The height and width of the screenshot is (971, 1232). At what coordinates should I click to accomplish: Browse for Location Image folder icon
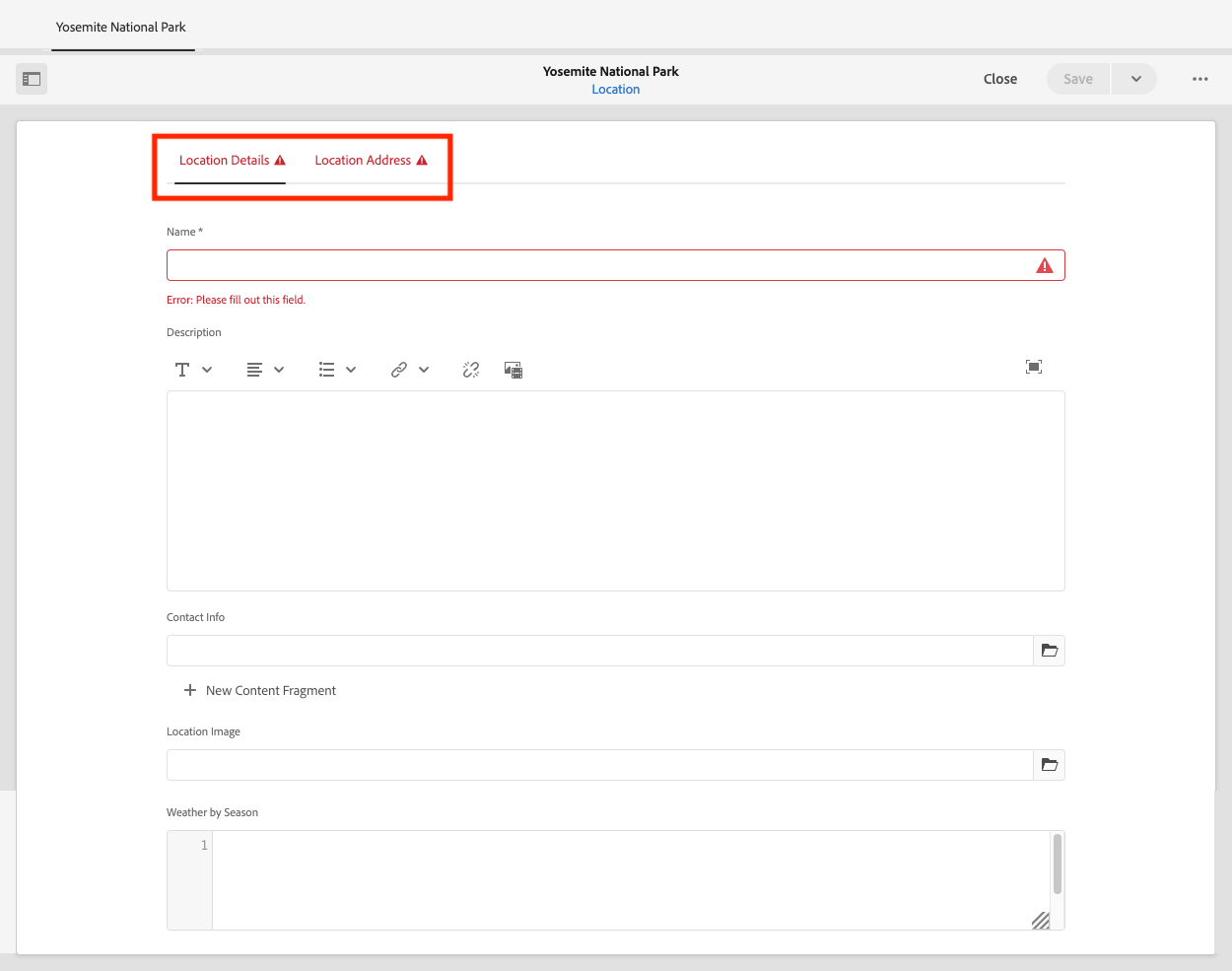pyautogui.click(x=1050, y=765)
